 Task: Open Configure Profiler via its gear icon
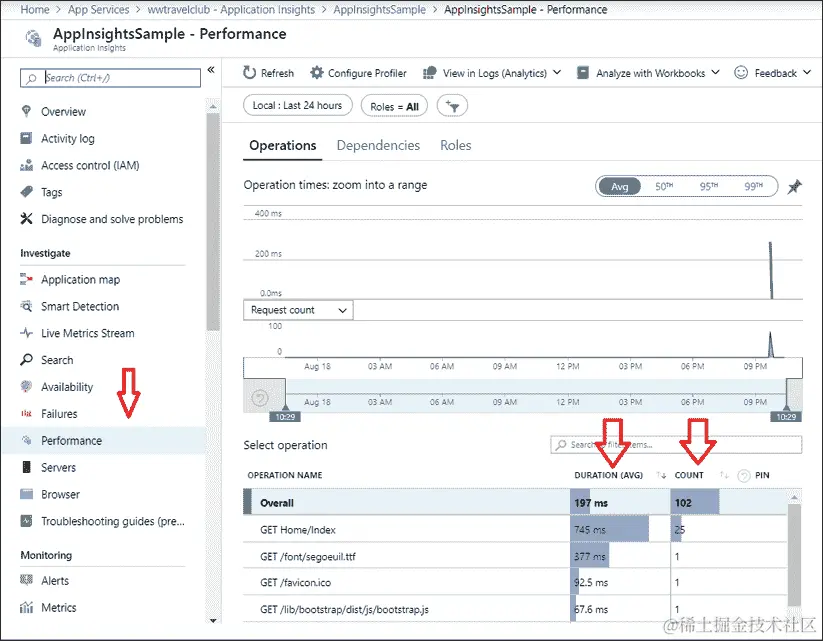tap(316, 72)
